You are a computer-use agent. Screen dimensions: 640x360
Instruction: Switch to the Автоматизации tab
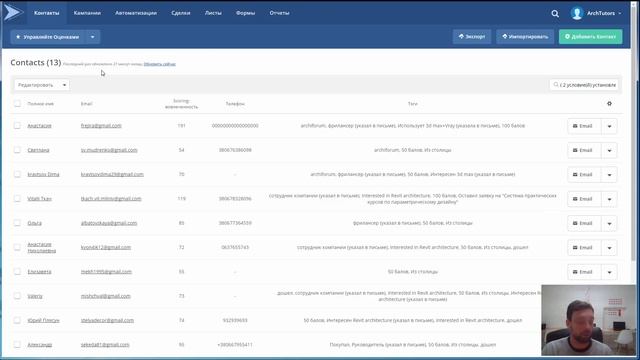click(136, 13)
